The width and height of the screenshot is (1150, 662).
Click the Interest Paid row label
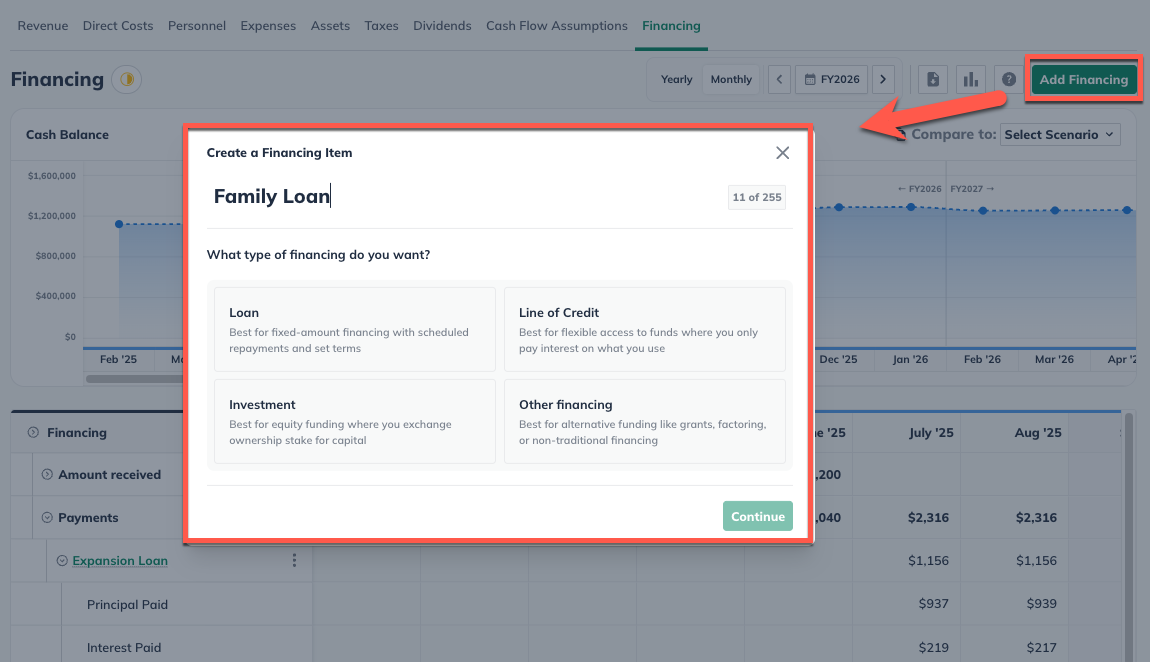(124, 648)
